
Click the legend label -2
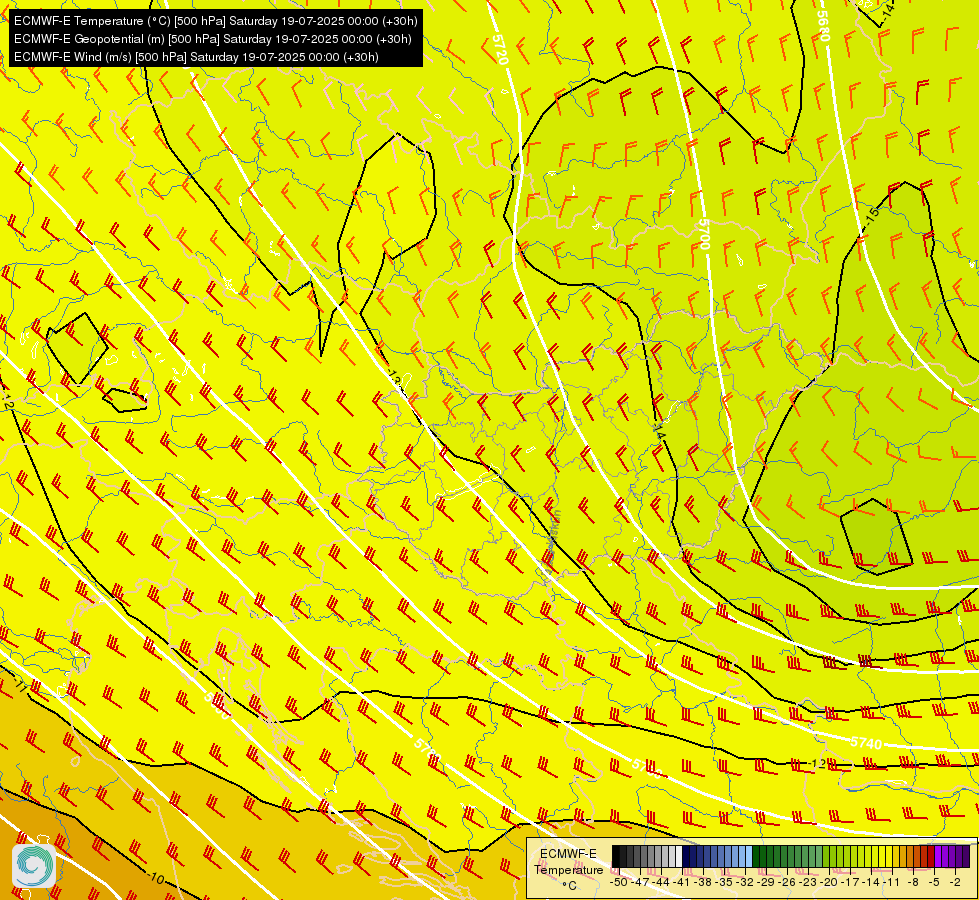coord(955,883)
